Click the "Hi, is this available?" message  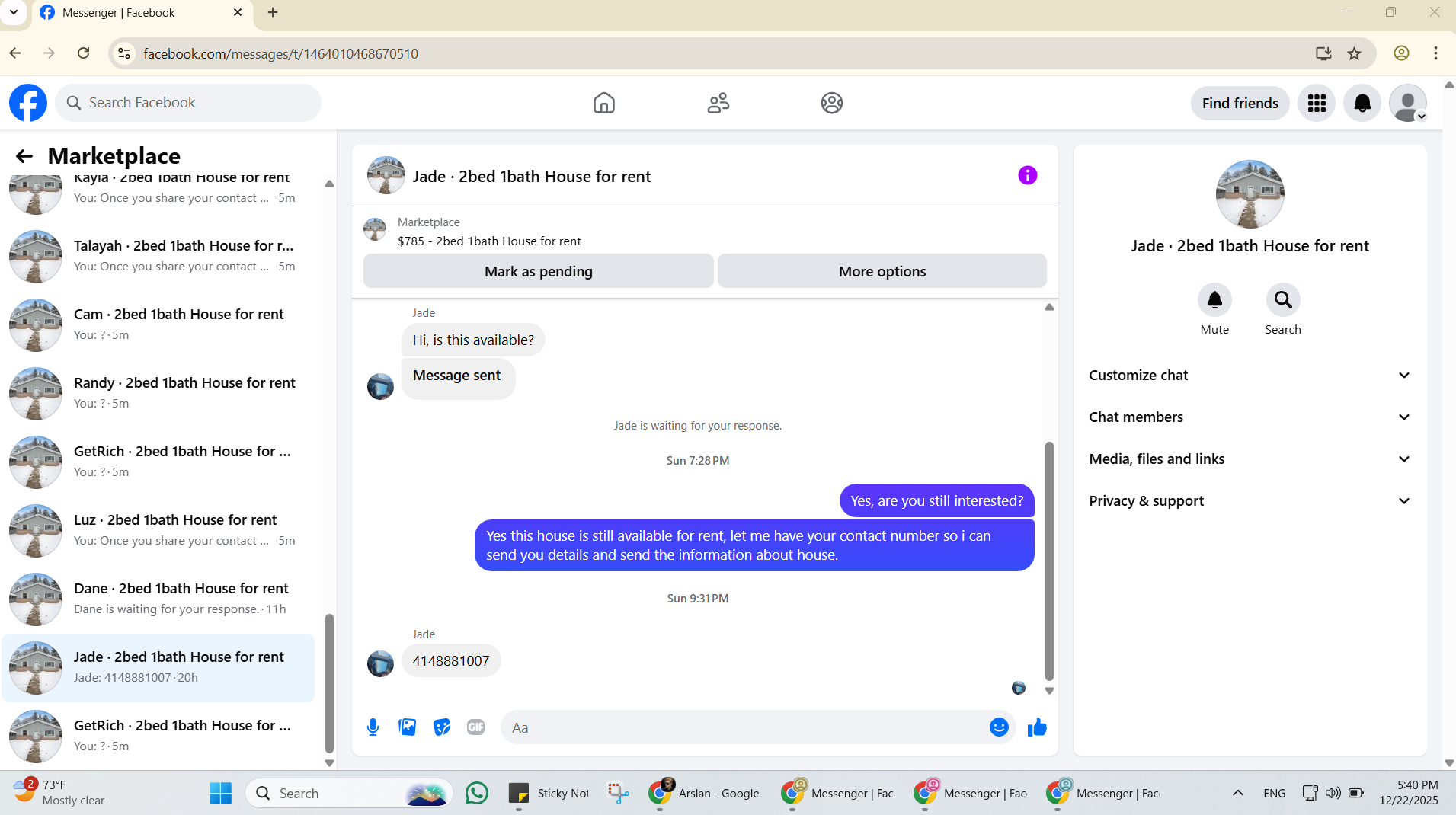(x=473, y=340)
